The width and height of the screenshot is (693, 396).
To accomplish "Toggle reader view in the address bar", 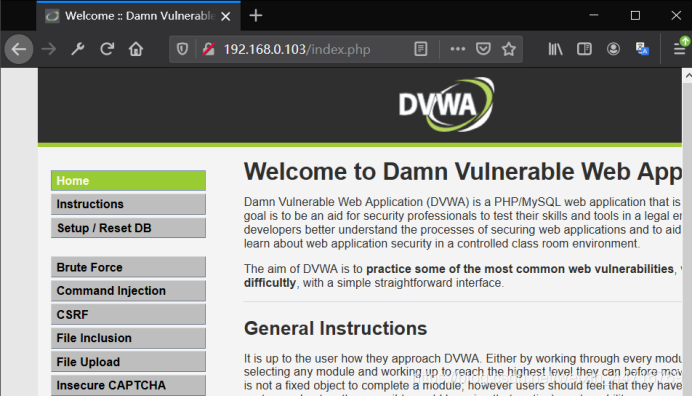I will pyautogui.click(x=421, y=49).
